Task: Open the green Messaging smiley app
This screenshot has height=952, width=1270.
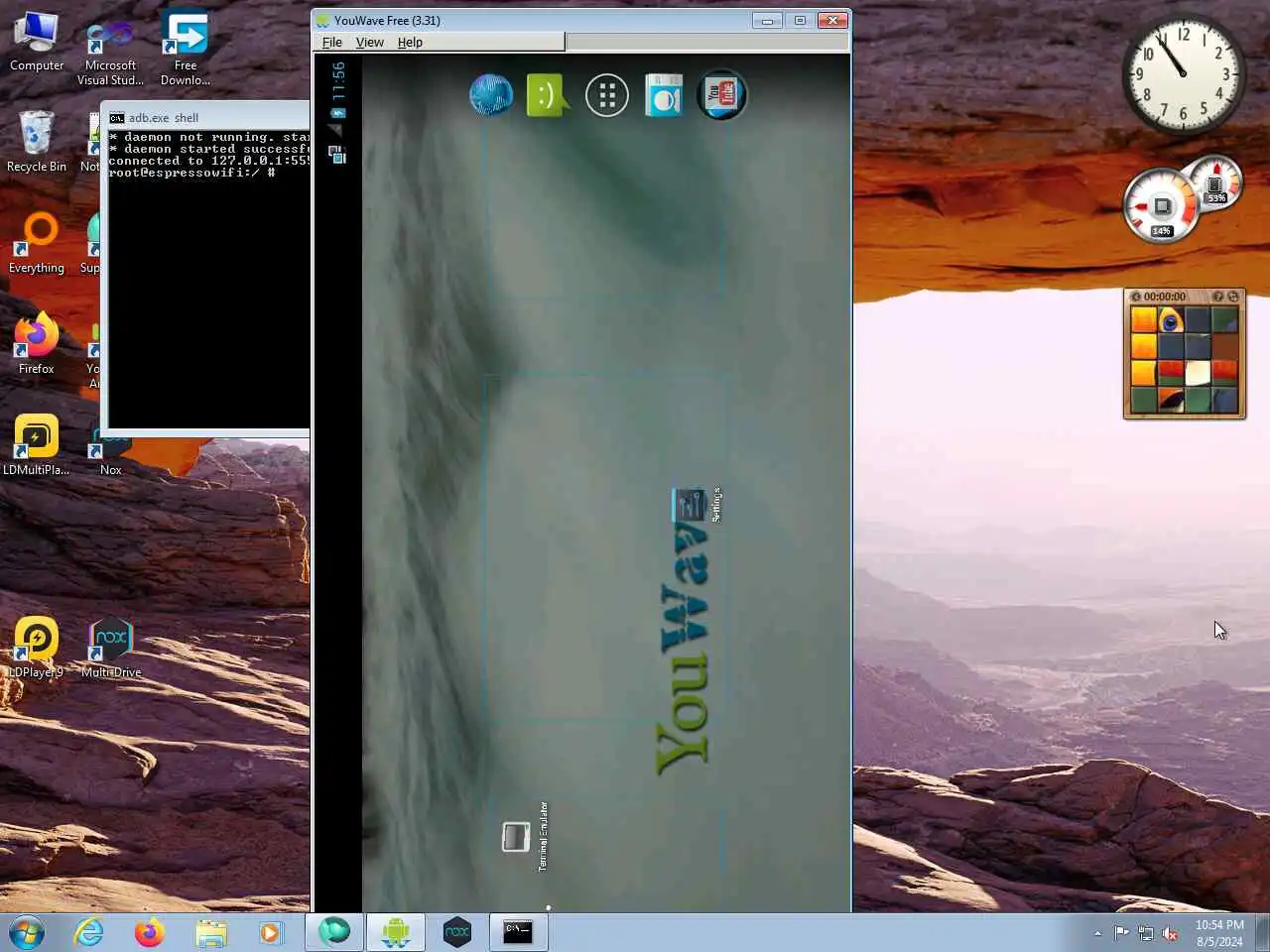Action: [x=548, y=95]
